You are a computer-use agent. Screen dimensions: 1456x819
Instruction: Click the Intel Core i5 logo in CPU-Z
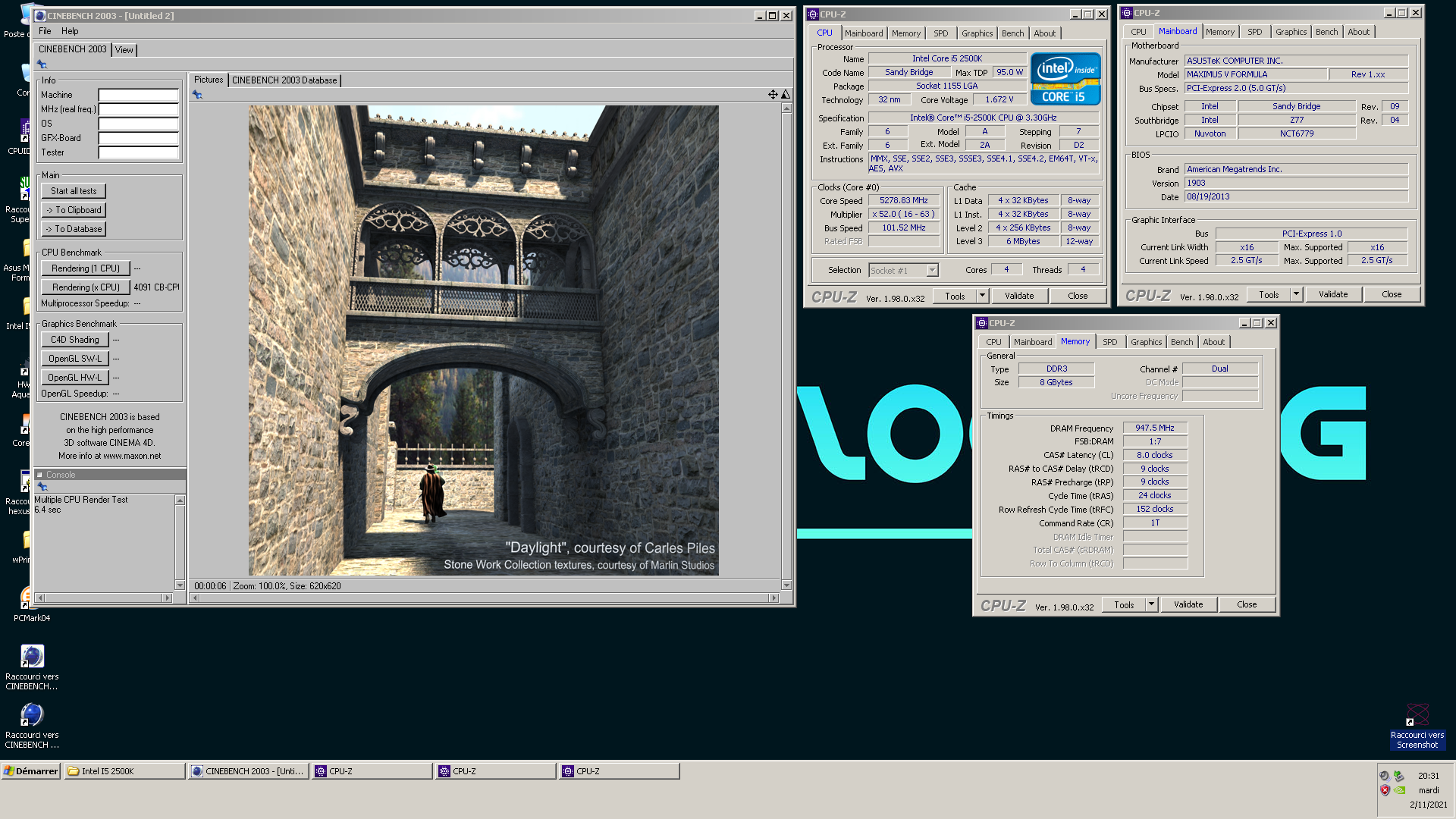1065,79
